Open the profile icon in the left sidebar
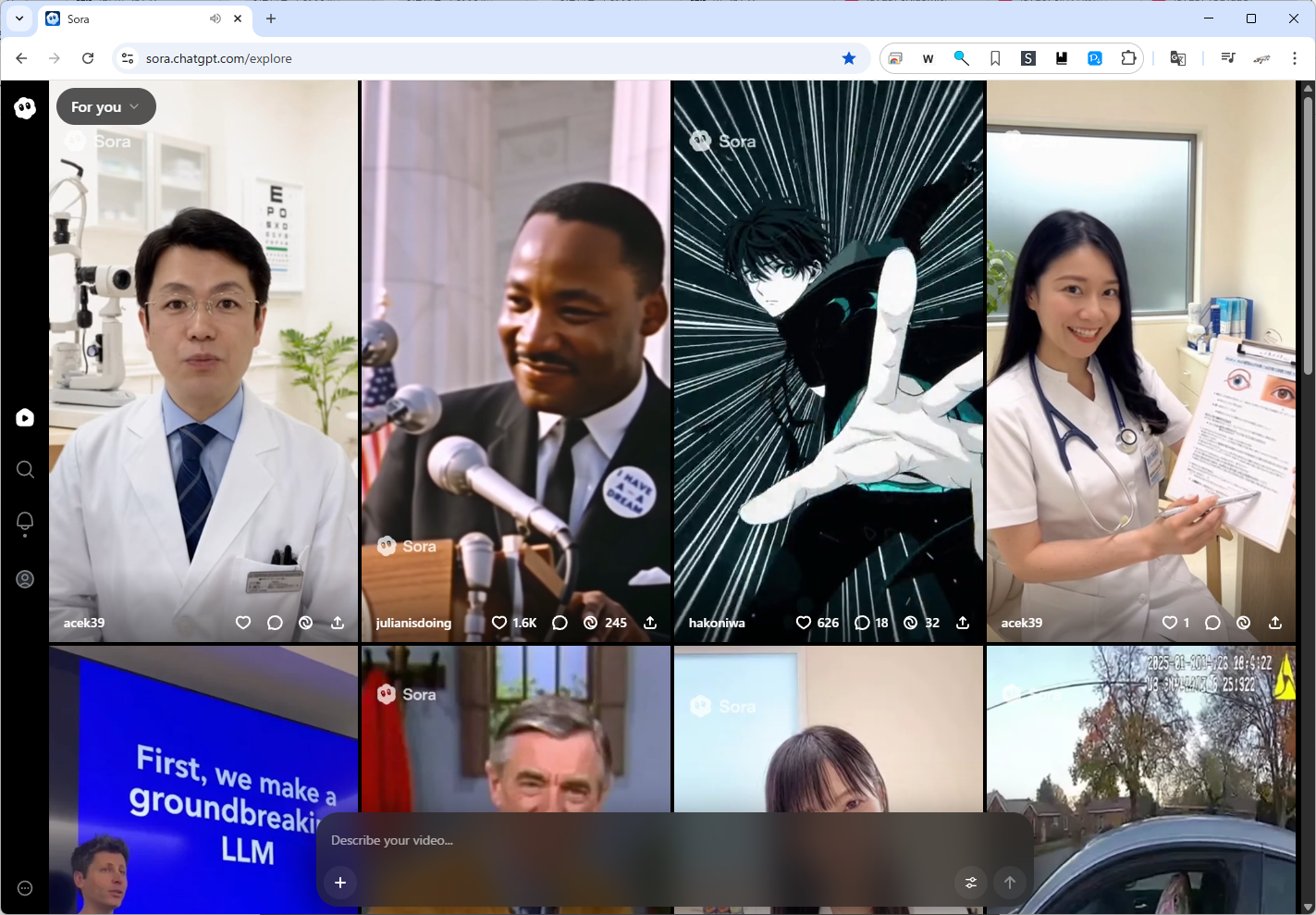This screenshot has width=1316, height=915. tap(25, 579)
